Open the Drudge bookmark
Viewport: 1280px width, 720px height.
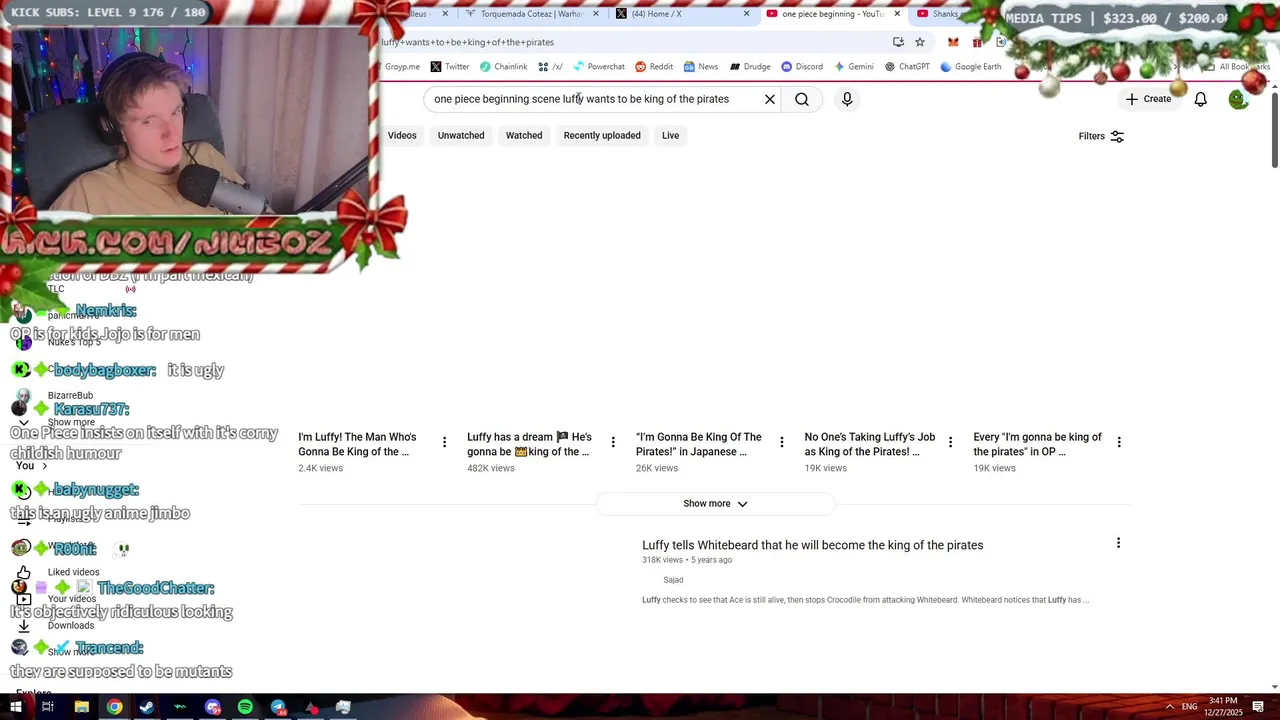coord(750,67)
